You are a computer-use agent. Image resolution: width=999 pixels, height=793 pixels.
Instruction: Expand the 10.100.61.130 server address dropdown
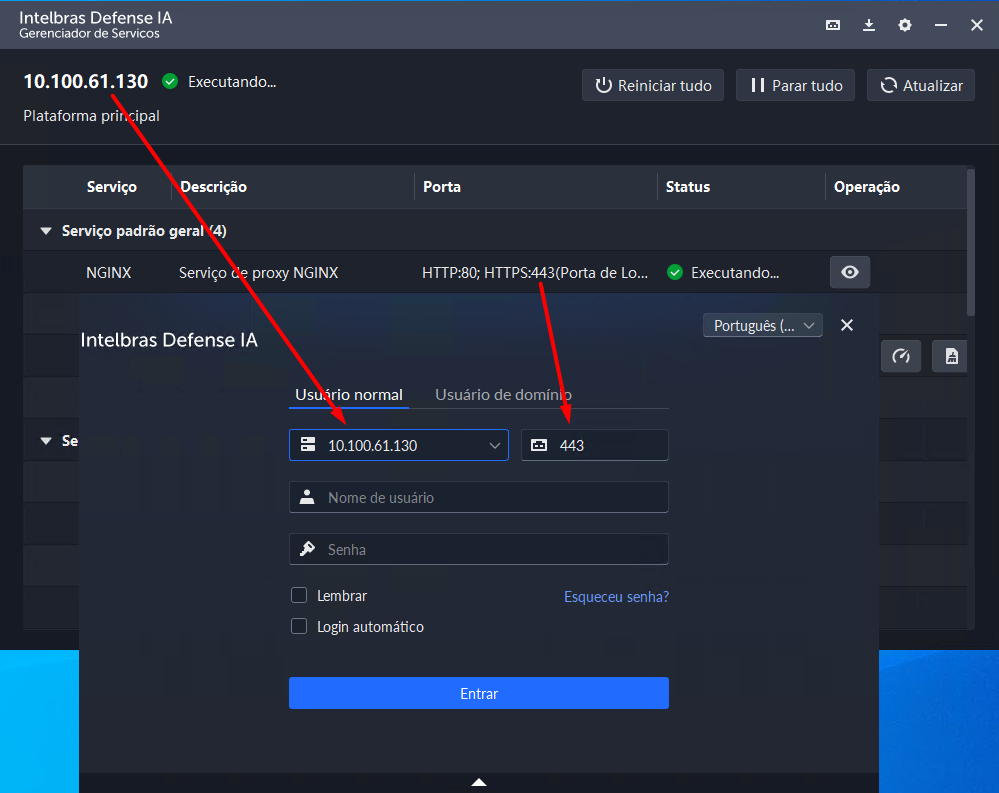(495, 445)
